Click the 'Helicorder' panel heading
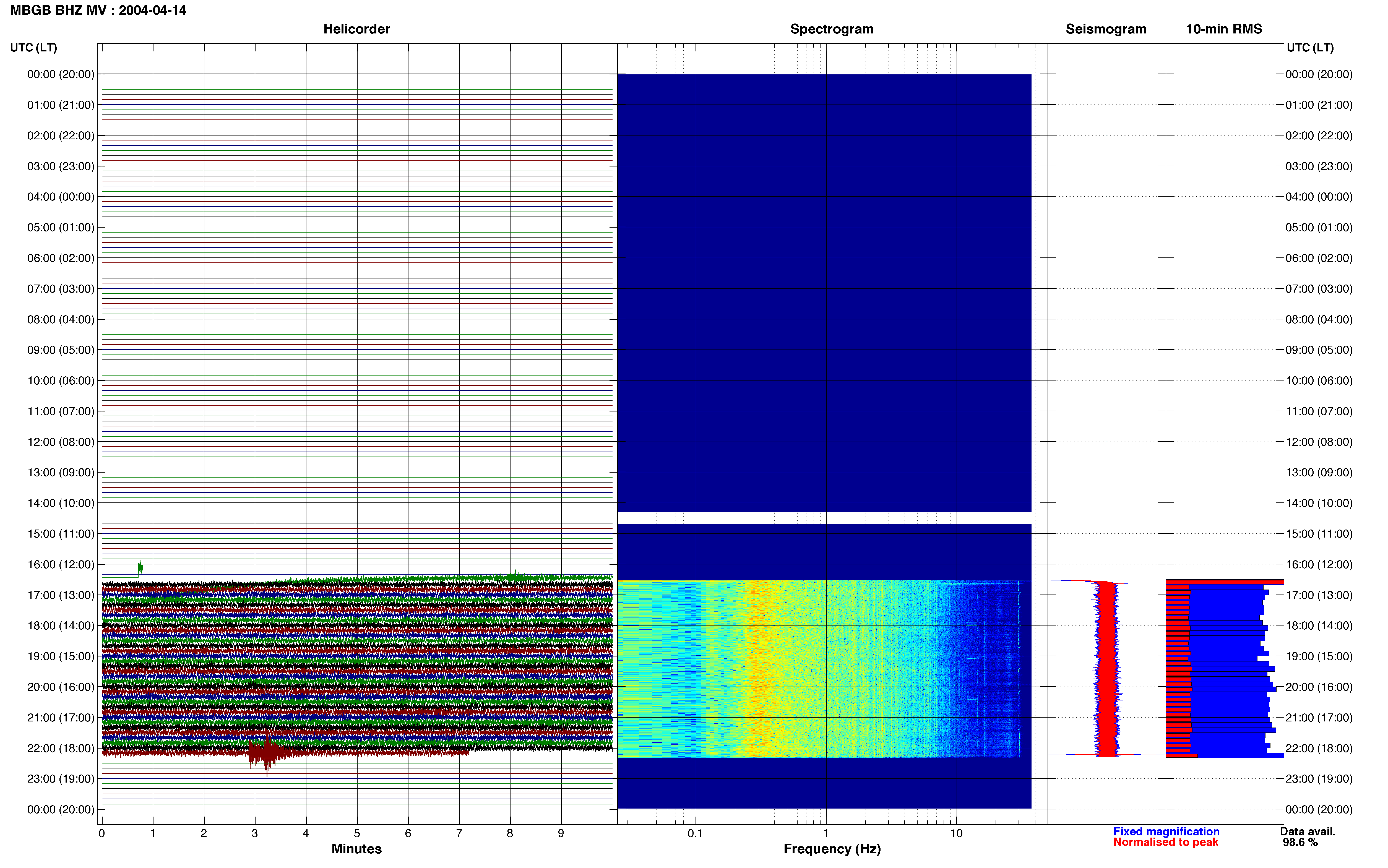 point(356,29)
